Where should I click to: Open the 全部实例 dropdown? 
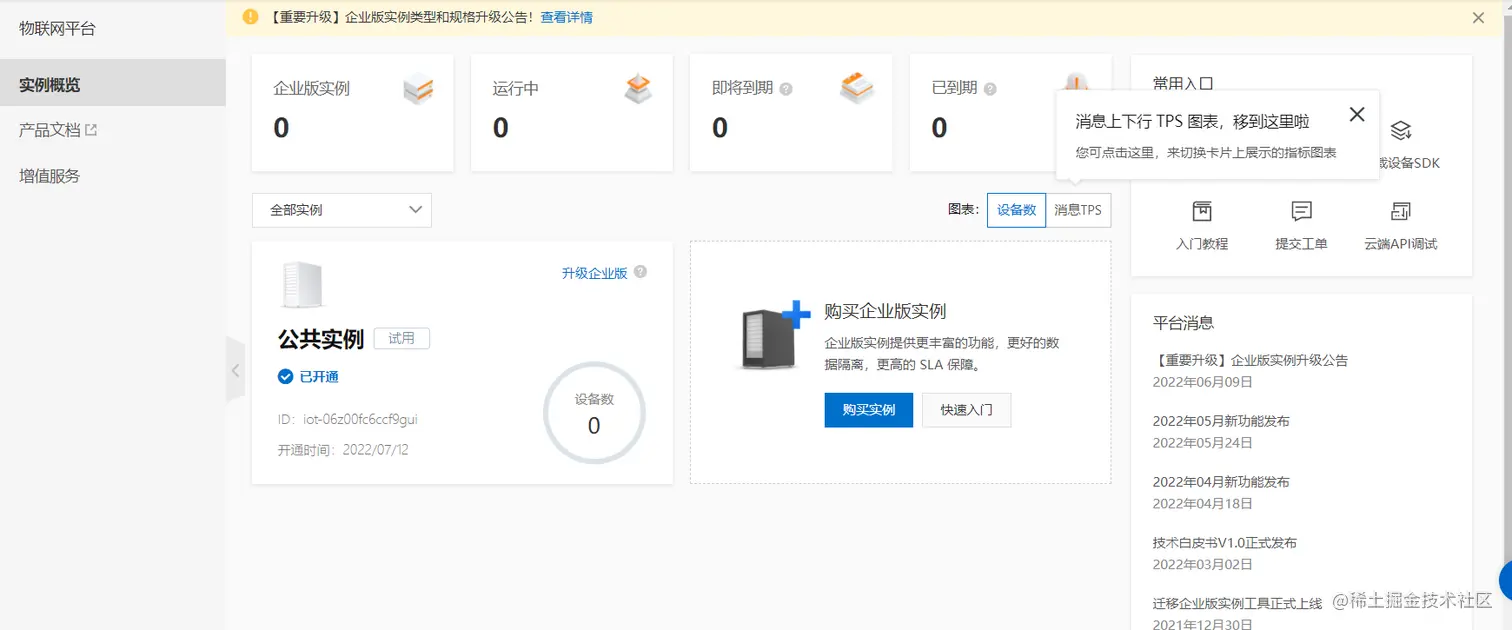coord(342,210)
